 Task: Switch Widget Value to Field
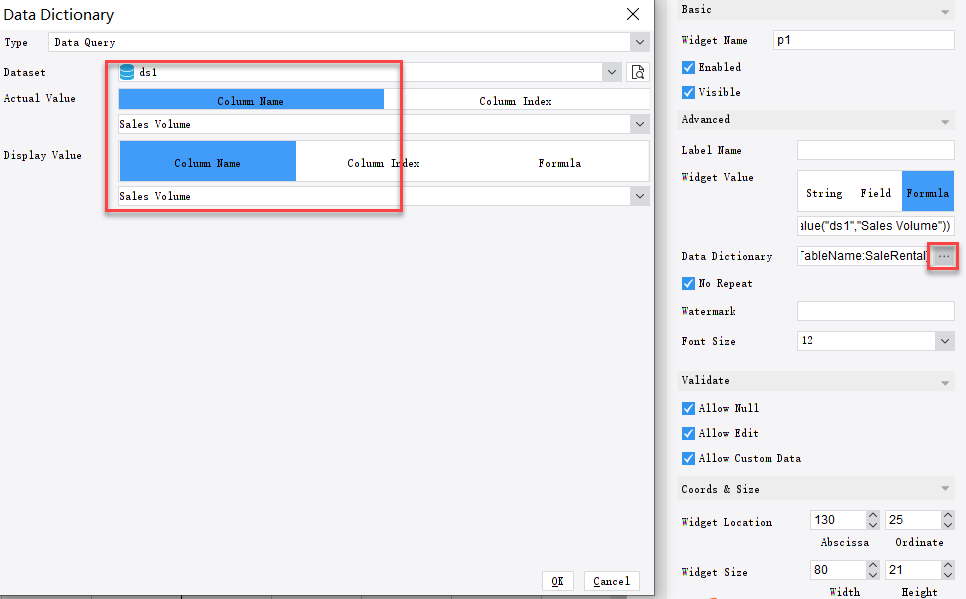click(x=875, y=193)
